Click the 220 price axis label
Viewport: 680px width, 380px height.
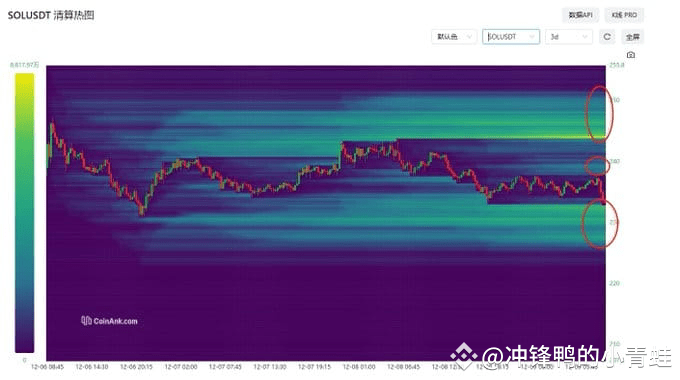[x=615, y=283]
